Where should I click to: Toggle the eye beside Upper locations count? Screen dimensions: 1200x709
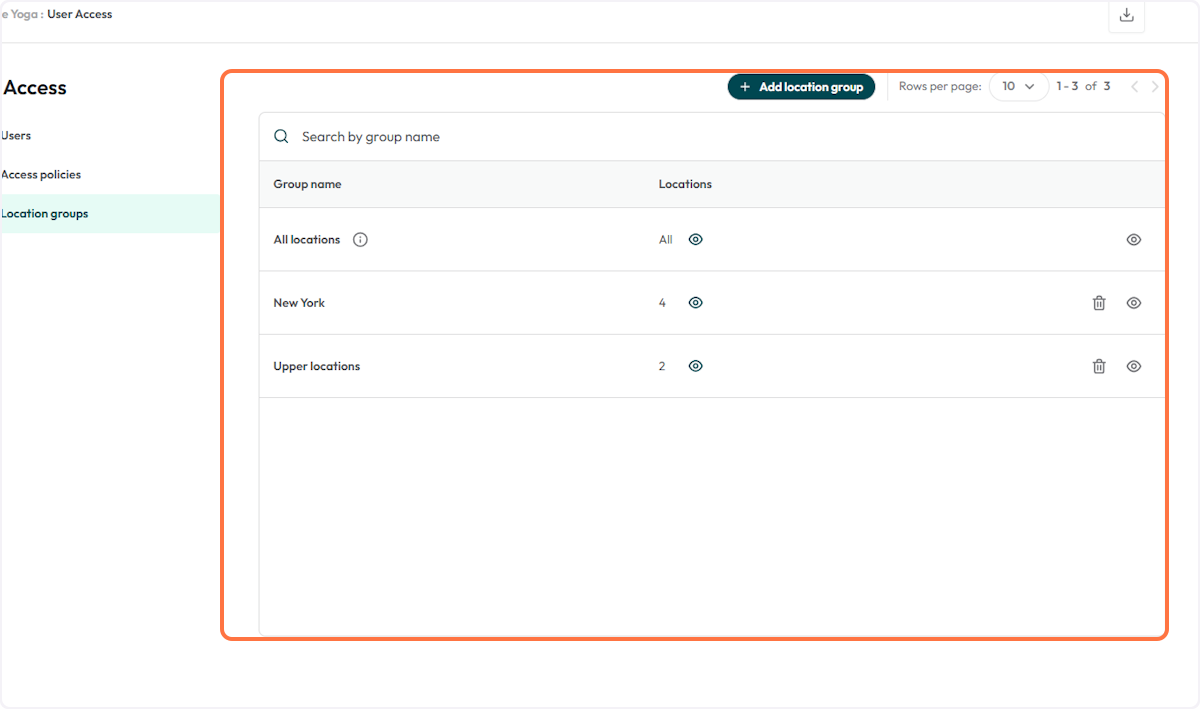(695, 366)
